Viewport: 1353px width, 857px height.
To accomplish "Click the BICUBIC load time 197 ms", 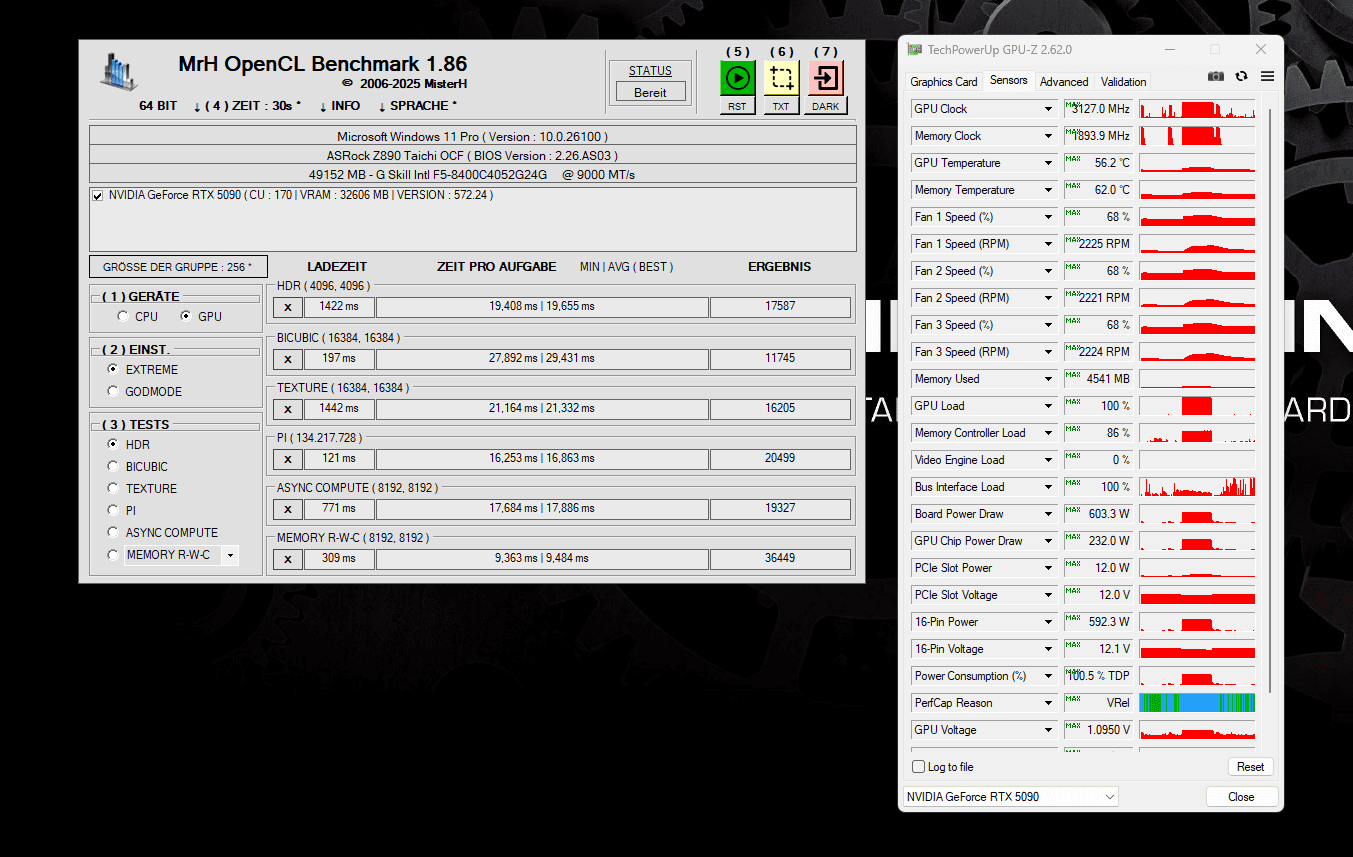I will click(339, 358).
